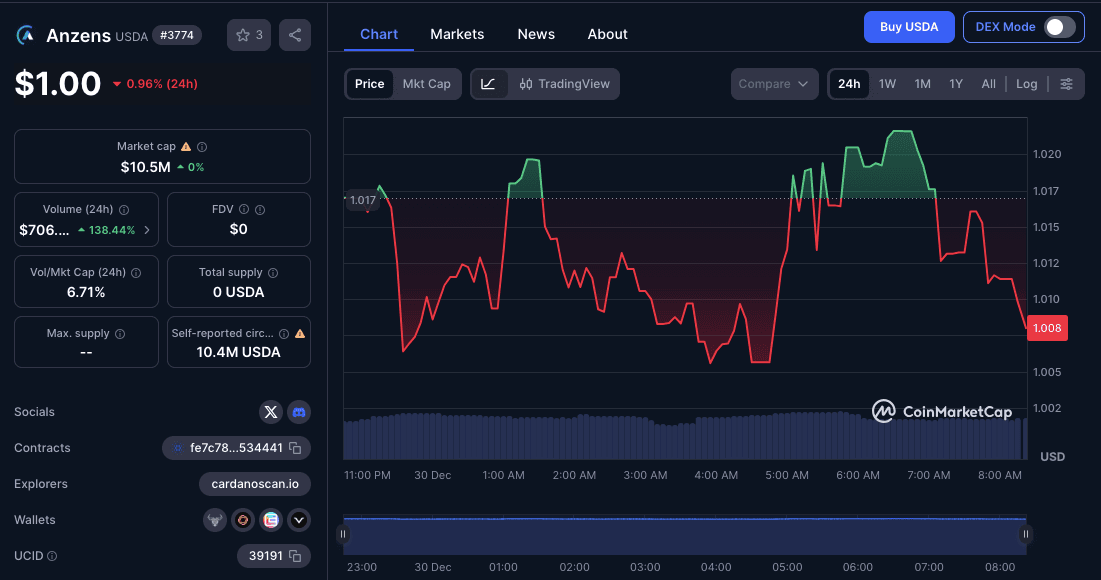Viewport: 1101px width, 580px height.
Task: Click the date range slider below the chart
Action: coord(684,534)
